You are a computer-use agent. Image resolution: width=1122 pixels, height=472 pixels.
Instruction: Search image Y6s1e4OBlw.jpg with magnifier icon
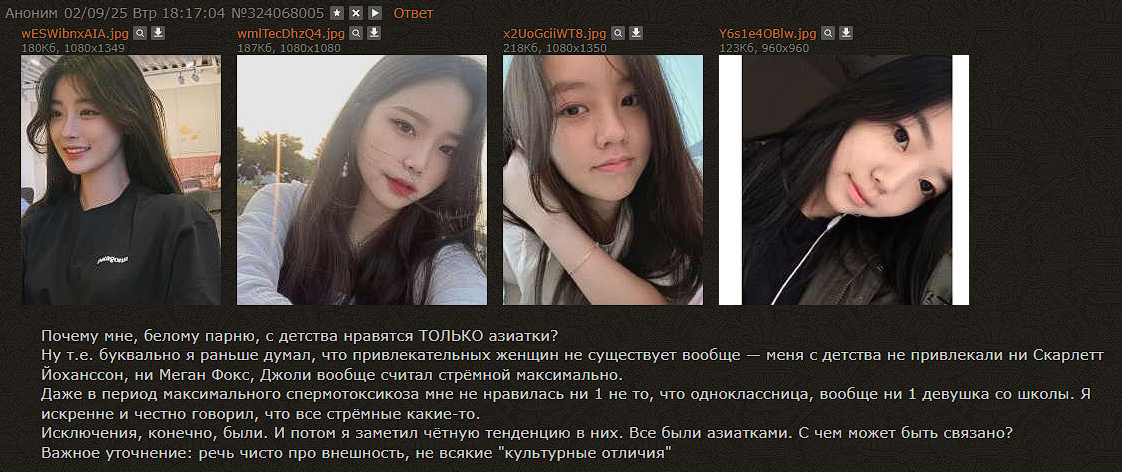tap(827, 33)
